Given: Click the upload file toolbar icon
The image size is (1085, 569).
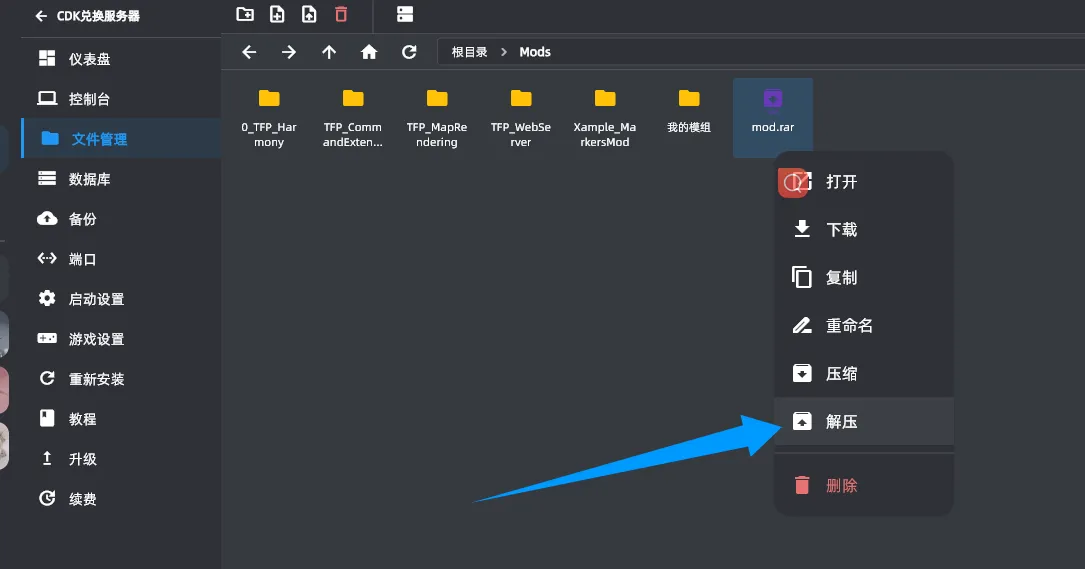Looking at the screenshot, I should (309, 14).
